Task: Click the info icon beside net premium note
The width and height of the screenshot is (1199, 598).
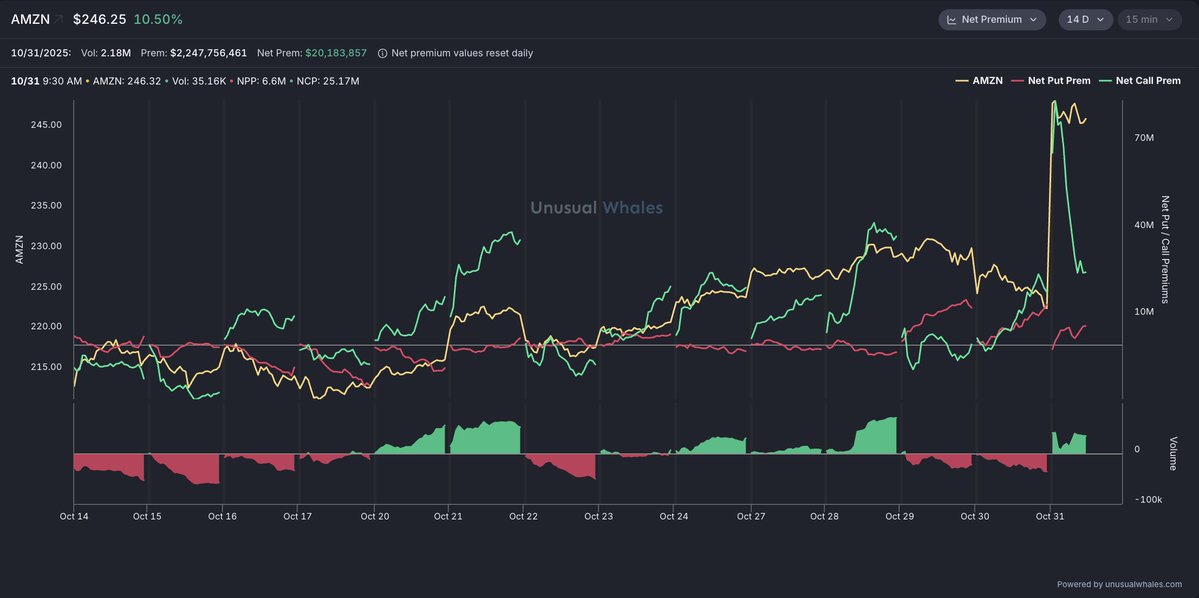Action: pyautogui.click(x=383, y=53)
